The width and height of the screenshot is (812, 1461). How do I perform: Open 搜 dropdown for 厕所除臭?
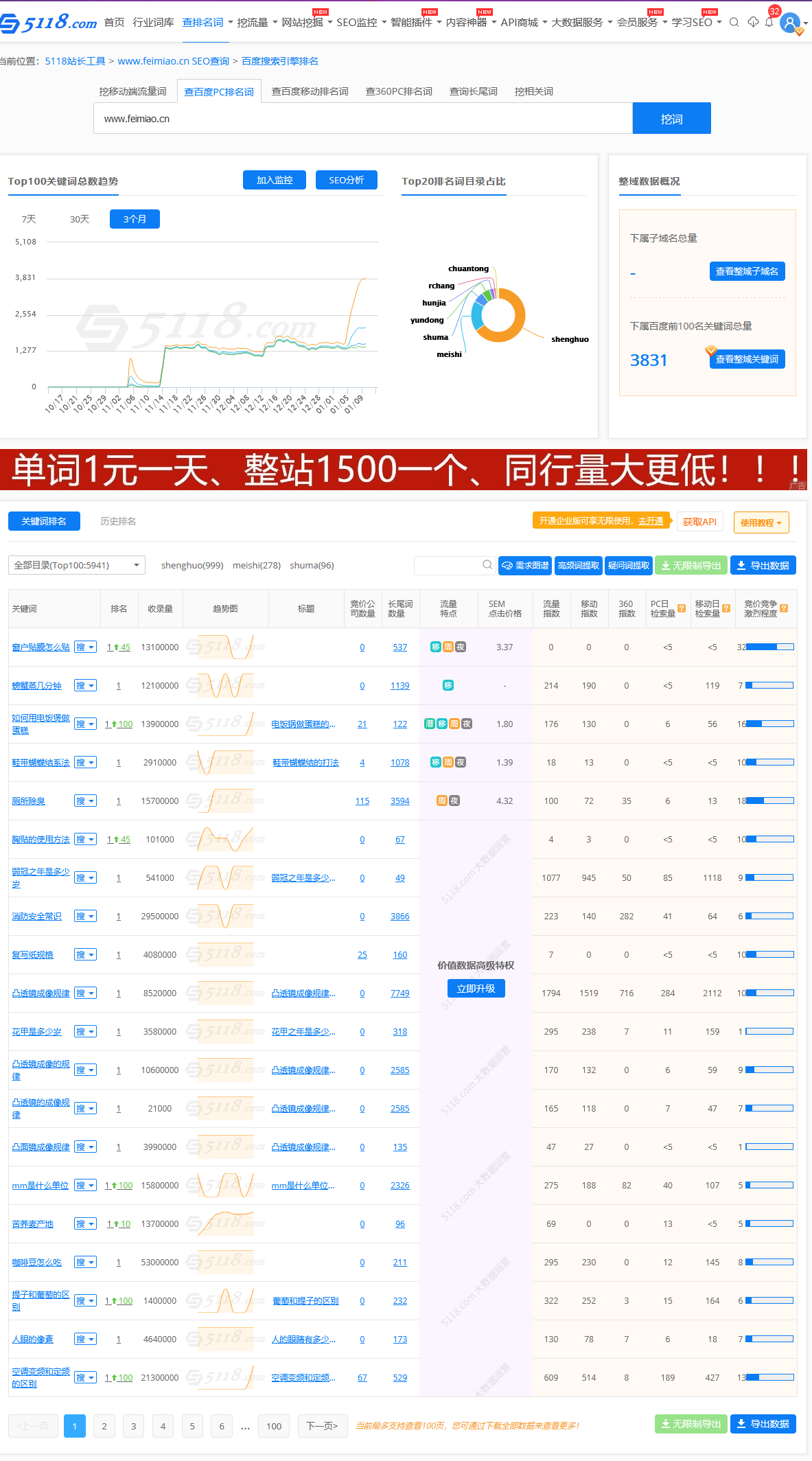coord(85,801)
